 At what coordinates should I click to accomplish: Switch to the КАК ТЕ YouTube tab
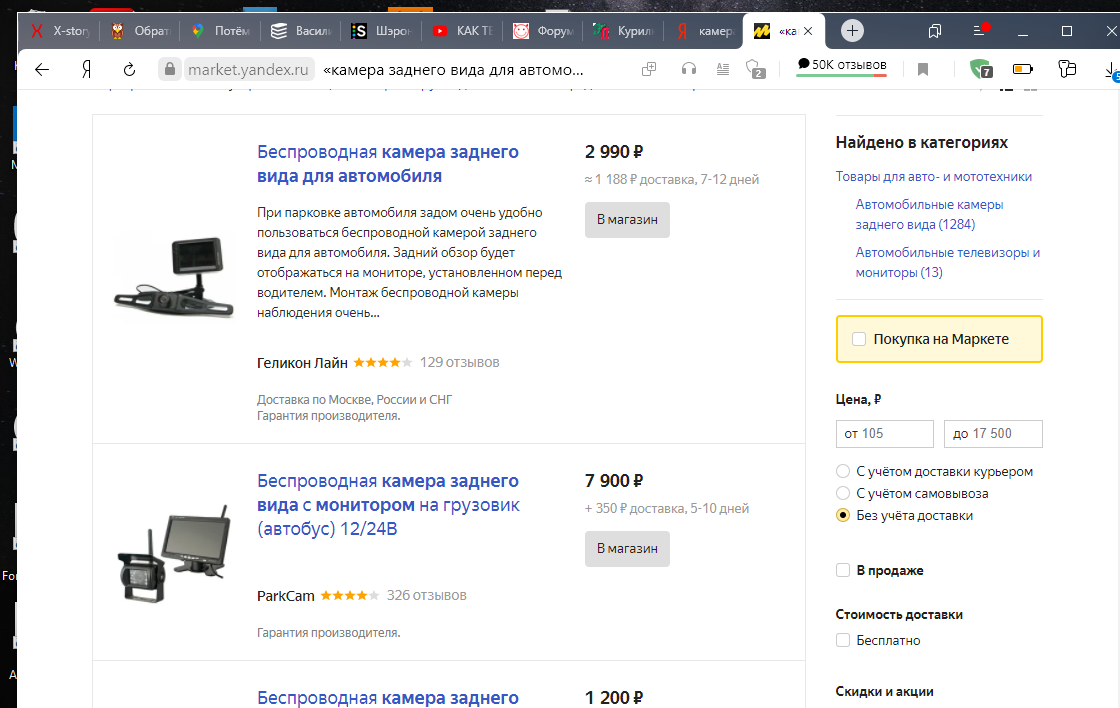coord(462,31)
